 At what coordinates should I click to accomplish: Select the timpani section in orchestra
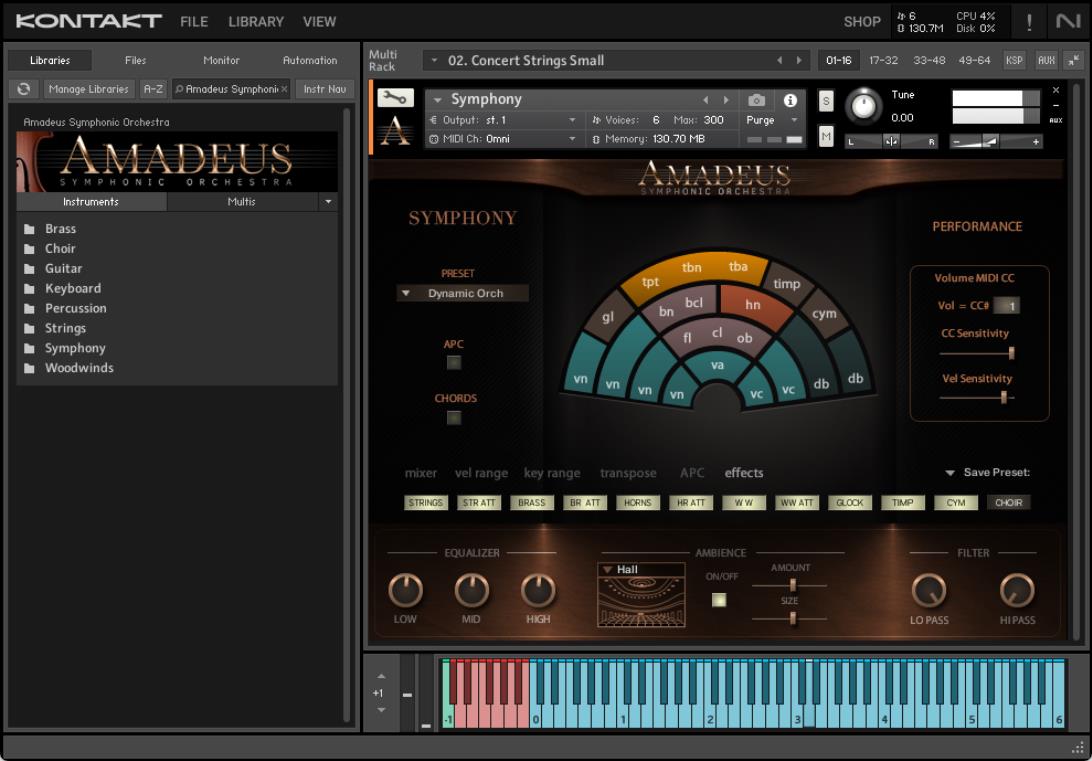787,284
